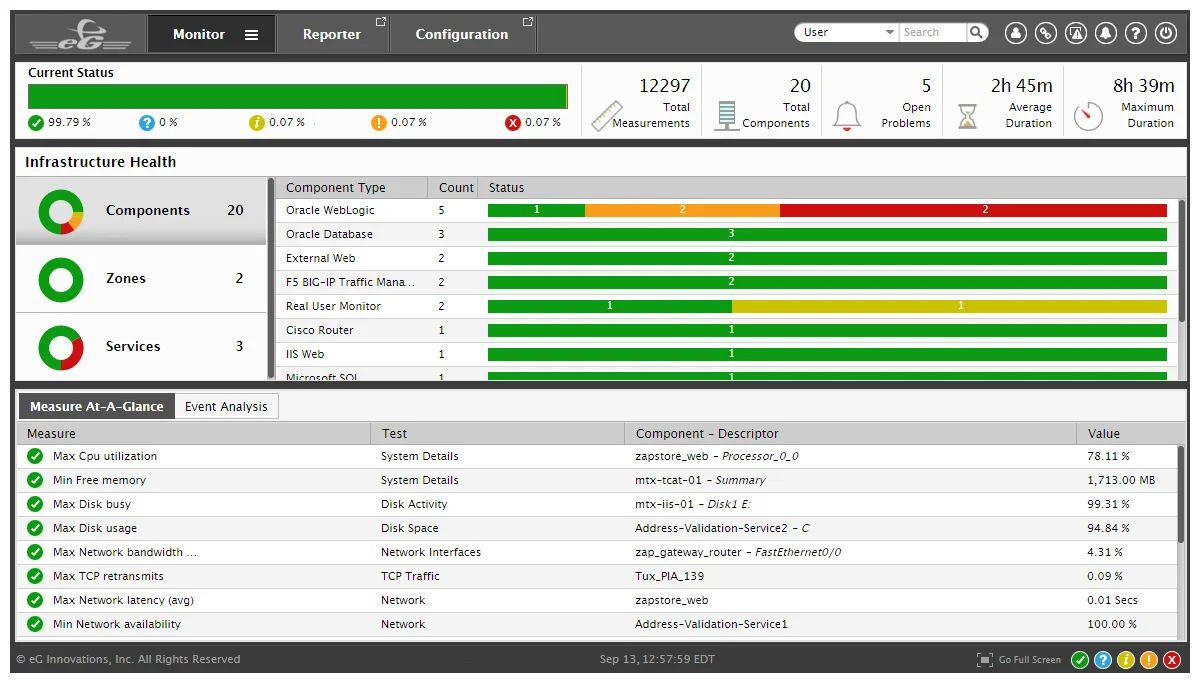Click the status icon for Min Free memory

(x=35, y=480)
